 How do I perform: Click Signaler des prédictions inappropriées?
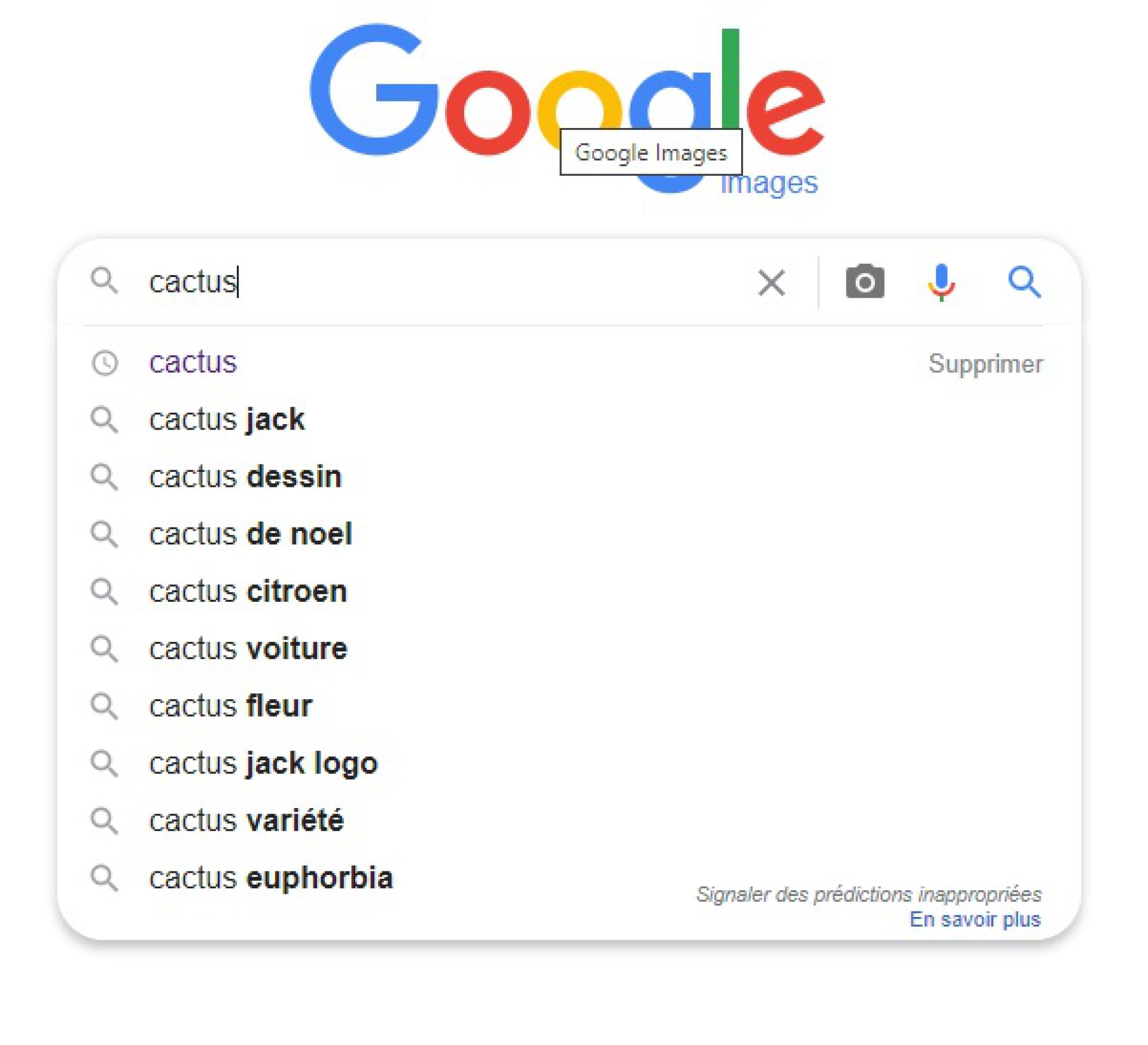tap(868, 894)
